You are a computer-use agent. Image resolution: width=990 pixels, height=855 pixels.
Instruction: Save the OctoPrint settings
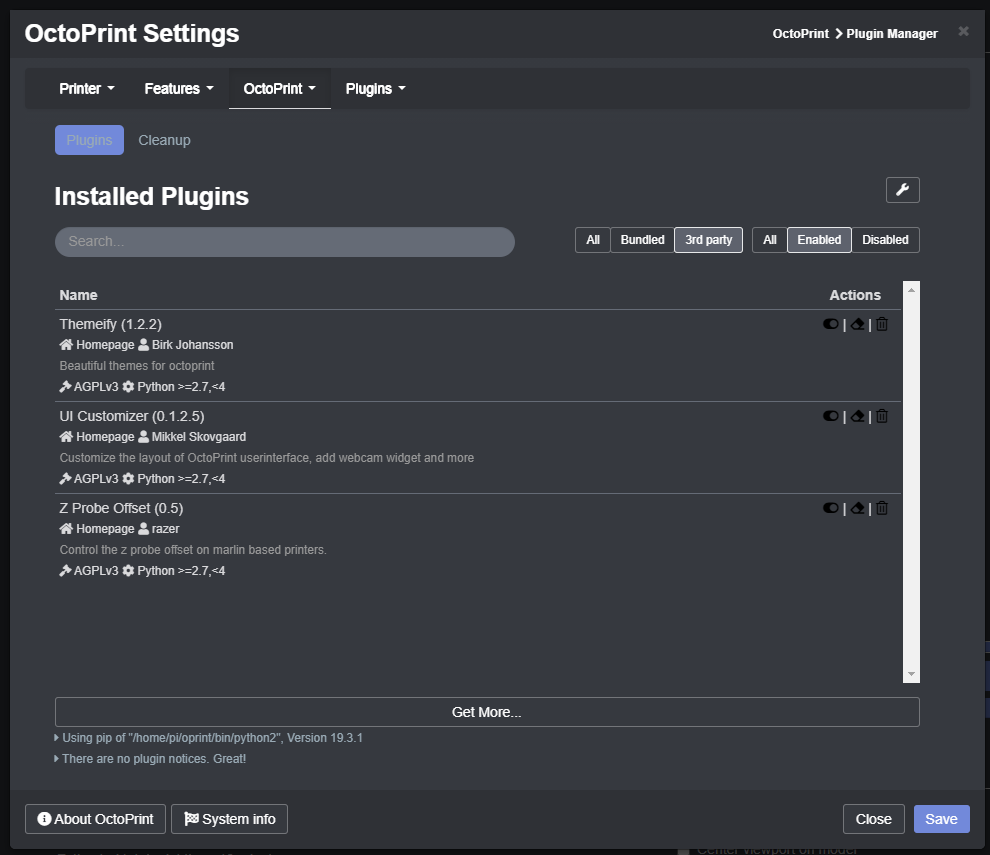940,818
